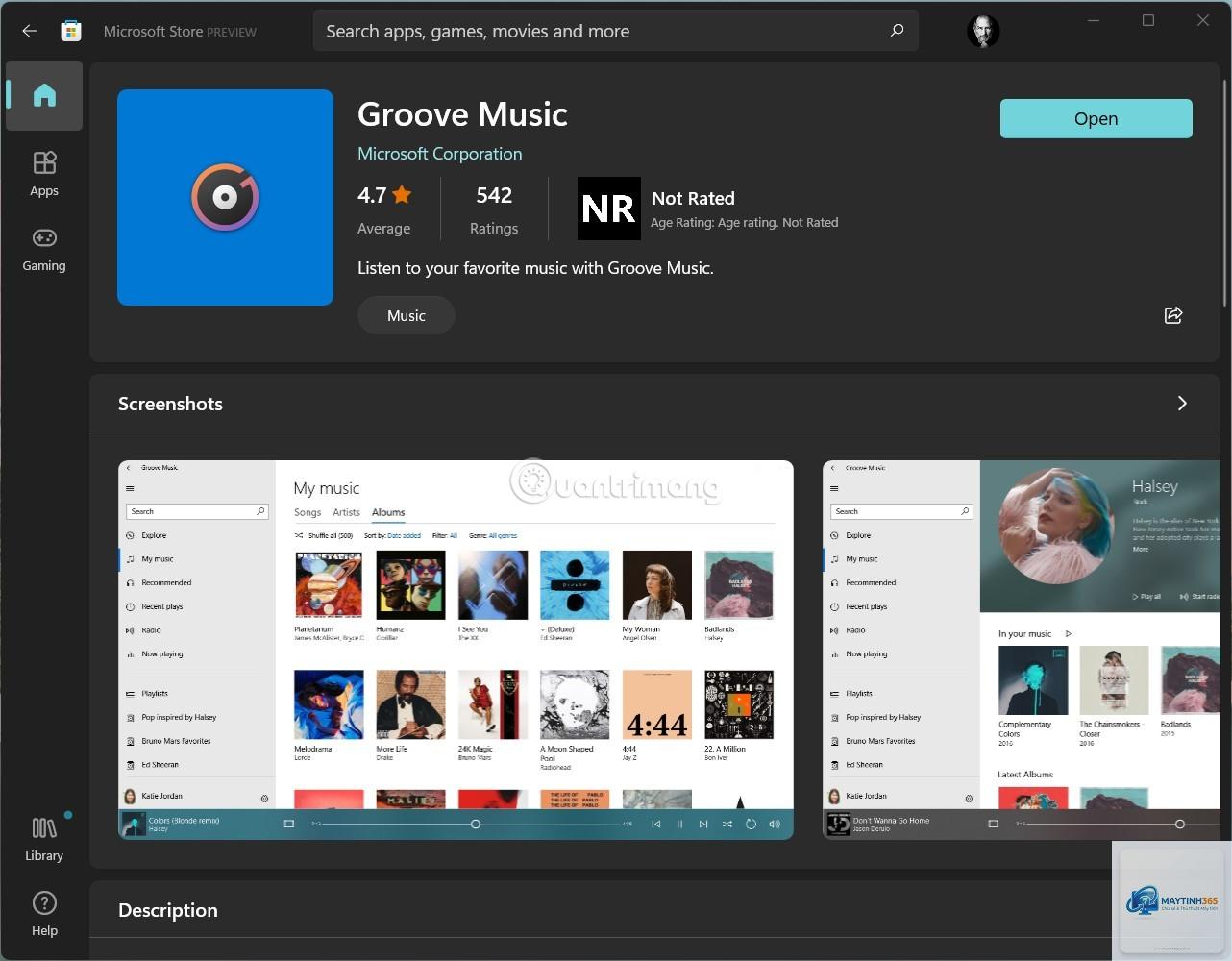Click the Microsoft Store logo icon

71,31
